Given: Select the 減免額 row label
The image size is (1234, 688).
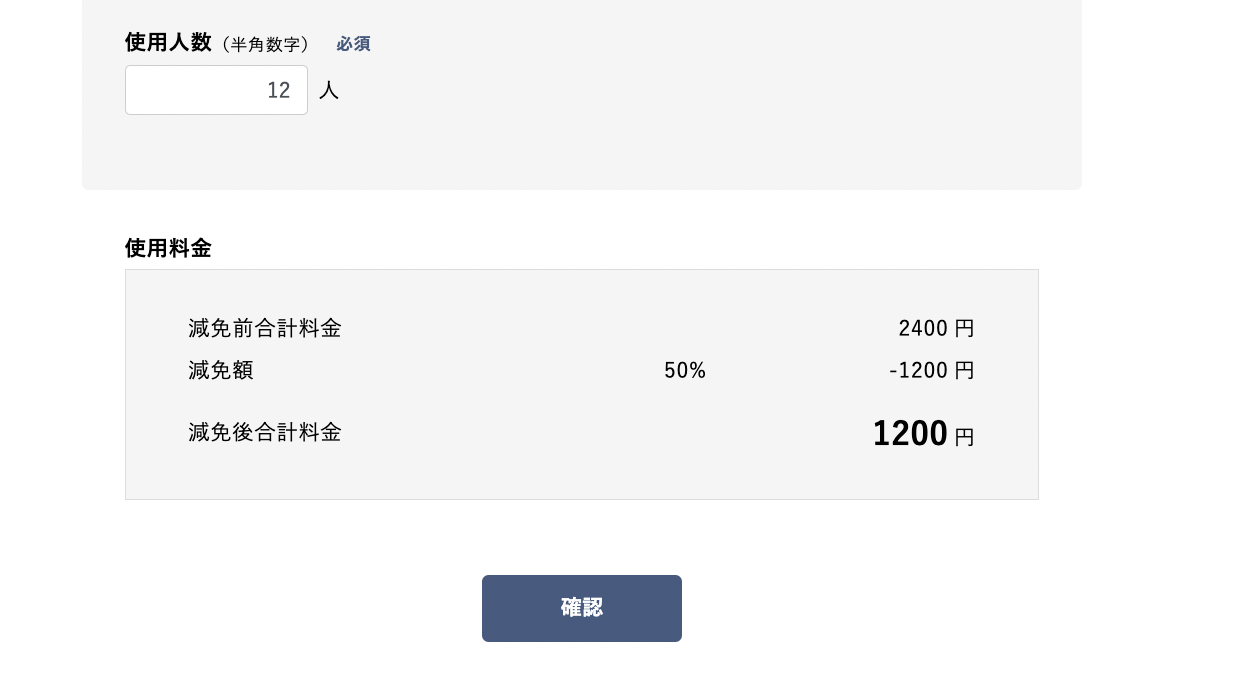Looking at the screenshot, I should click(221, 370).
